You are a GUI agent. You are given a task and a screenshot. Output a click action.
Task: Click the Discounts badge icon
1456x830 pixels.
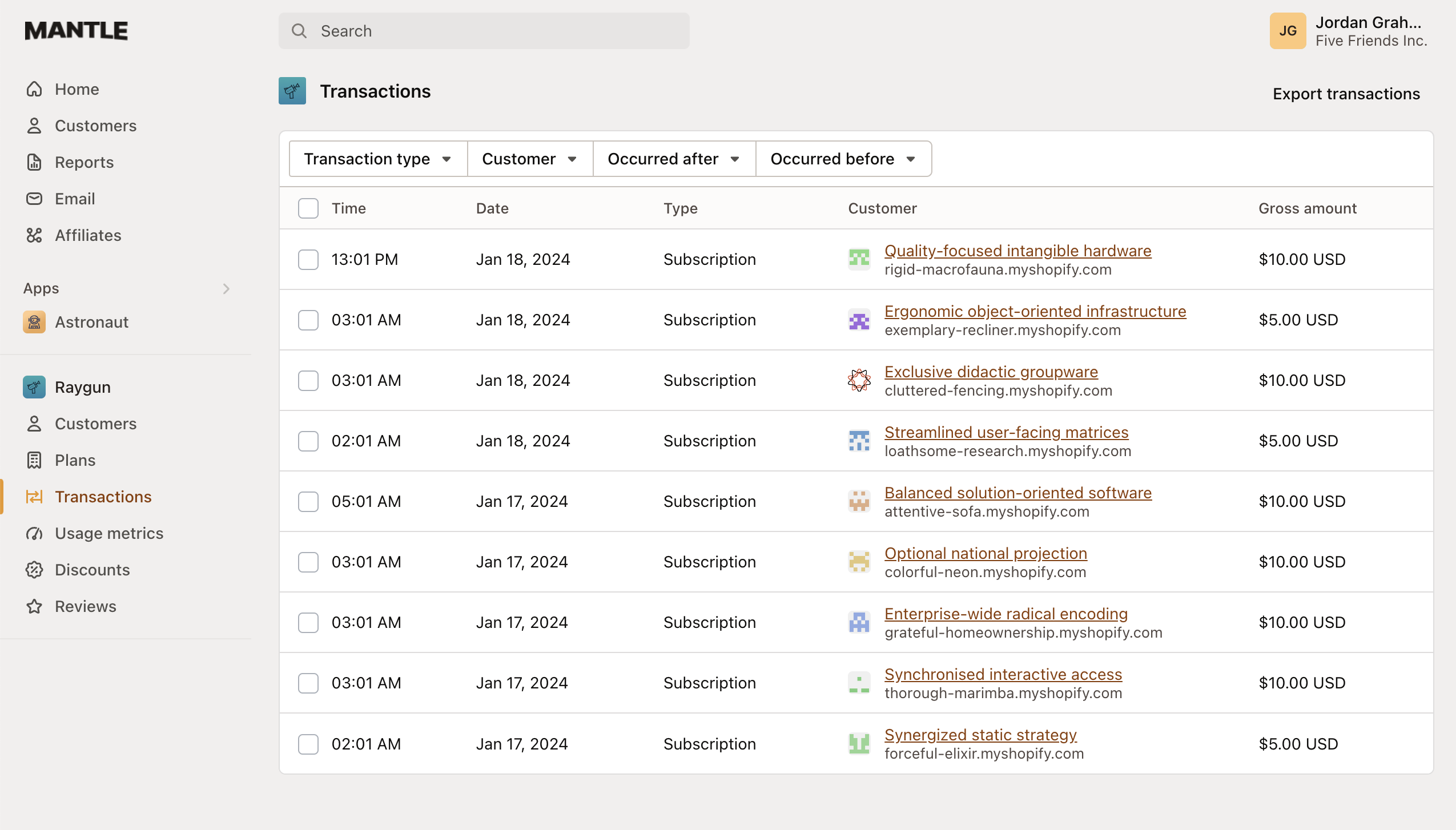point(34,570)
